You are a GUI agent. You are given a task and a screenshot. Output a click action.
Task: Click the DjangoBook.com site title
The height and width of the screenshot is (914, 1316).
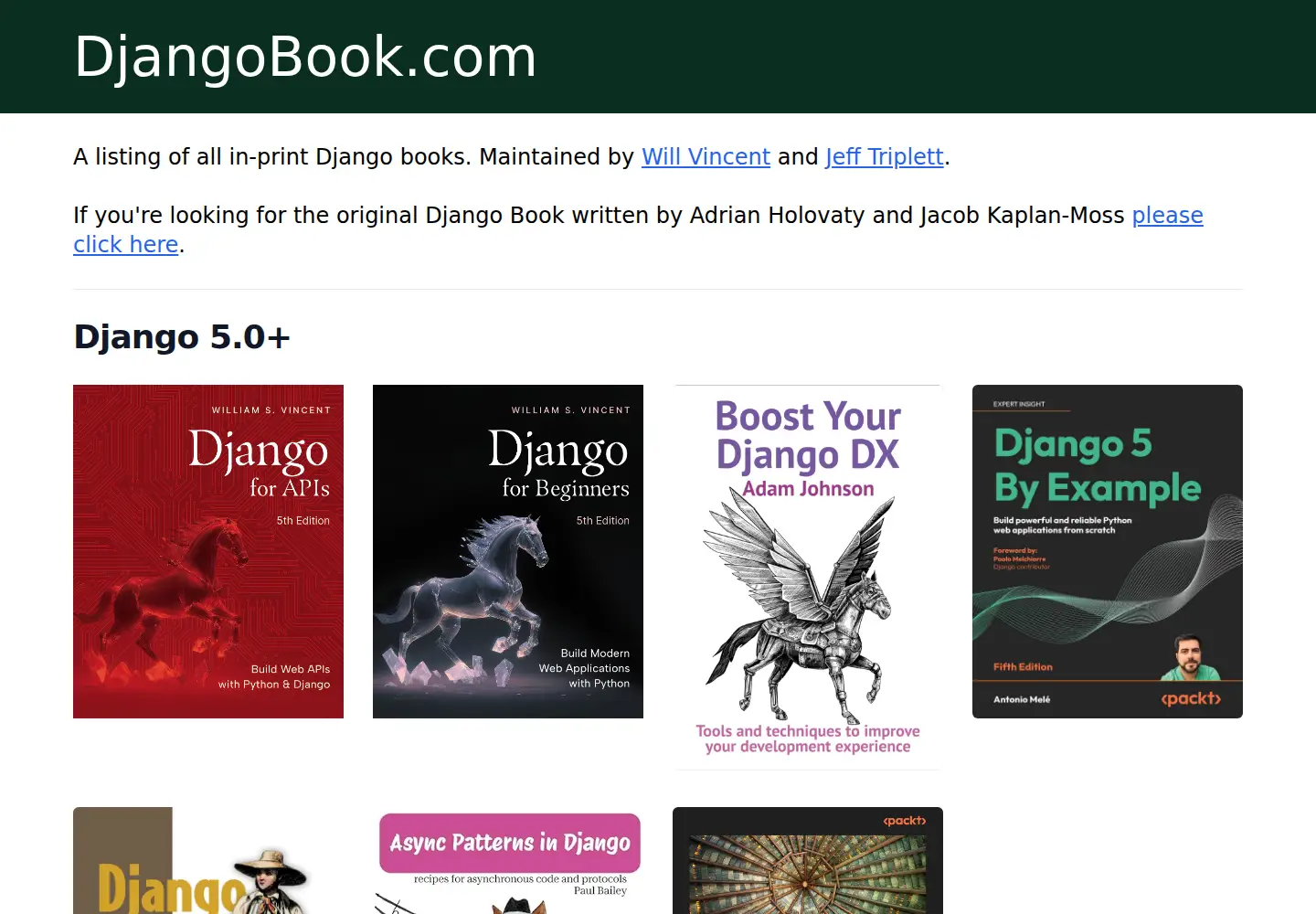click(x=305, y=57)
